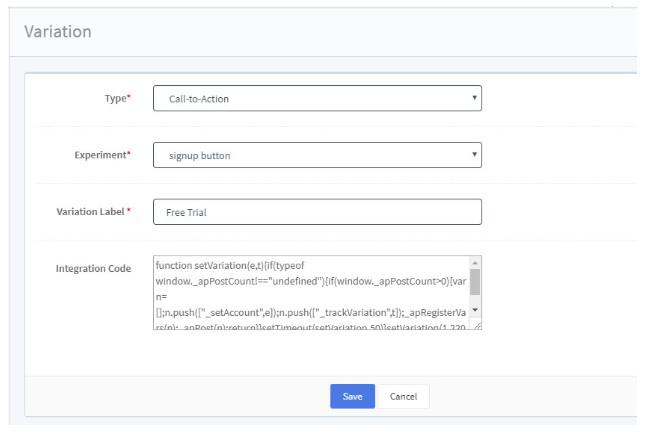Click inside the Integration Code text area

coord(310,292)
